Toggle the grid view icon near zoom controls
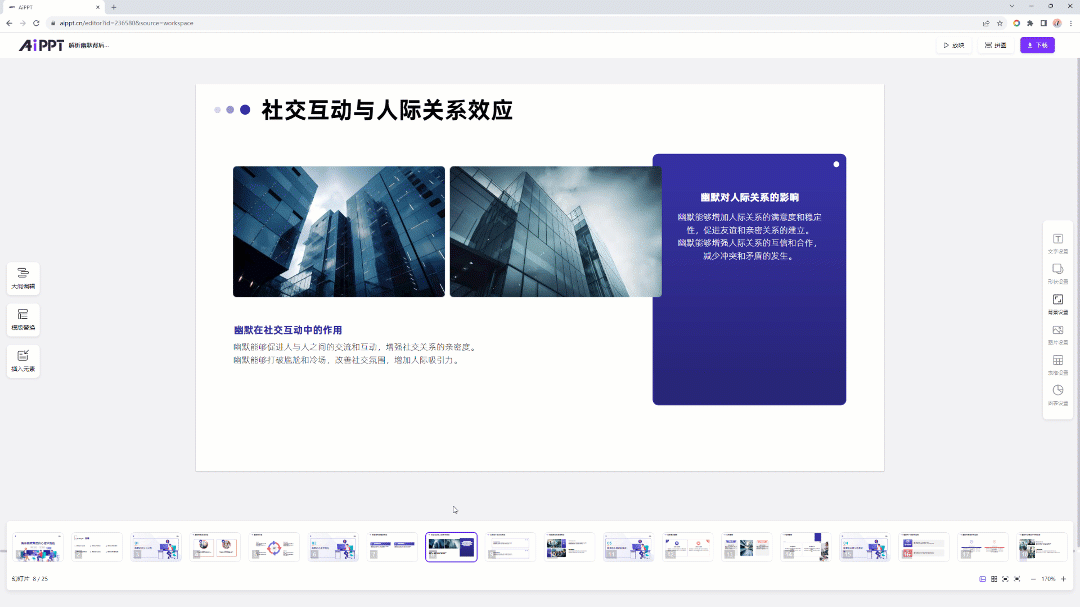Image resolution: width=1080 pixels, height=607 pixels. coord(993,578)
